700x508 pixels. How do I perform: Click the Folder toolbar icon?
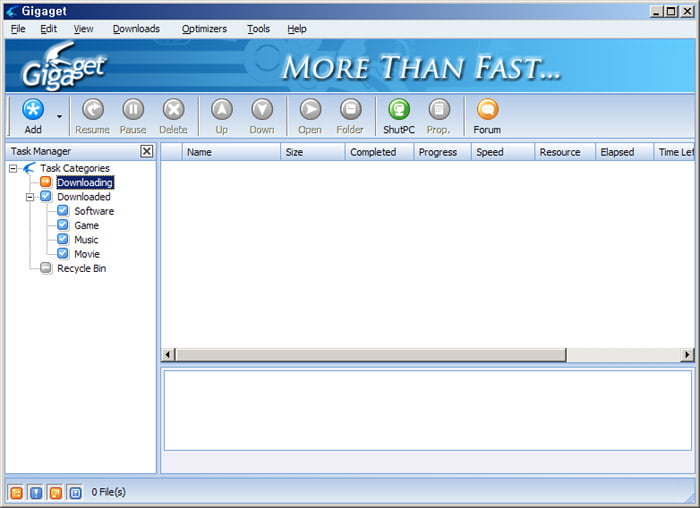click(x=350, y=111)
